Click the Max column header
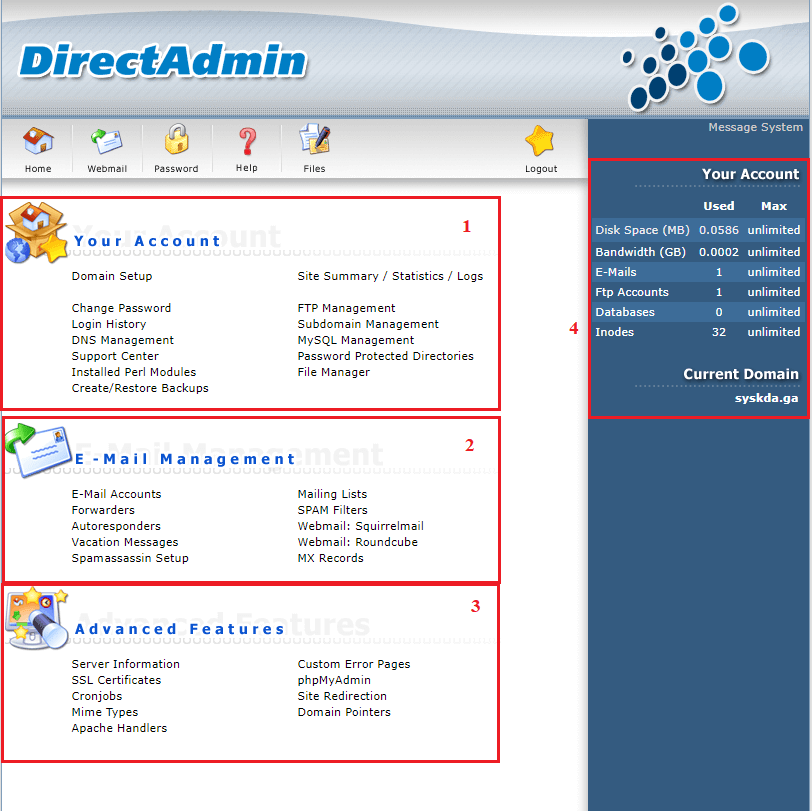This screenshot has width=812, height=811. click(774, 206)
